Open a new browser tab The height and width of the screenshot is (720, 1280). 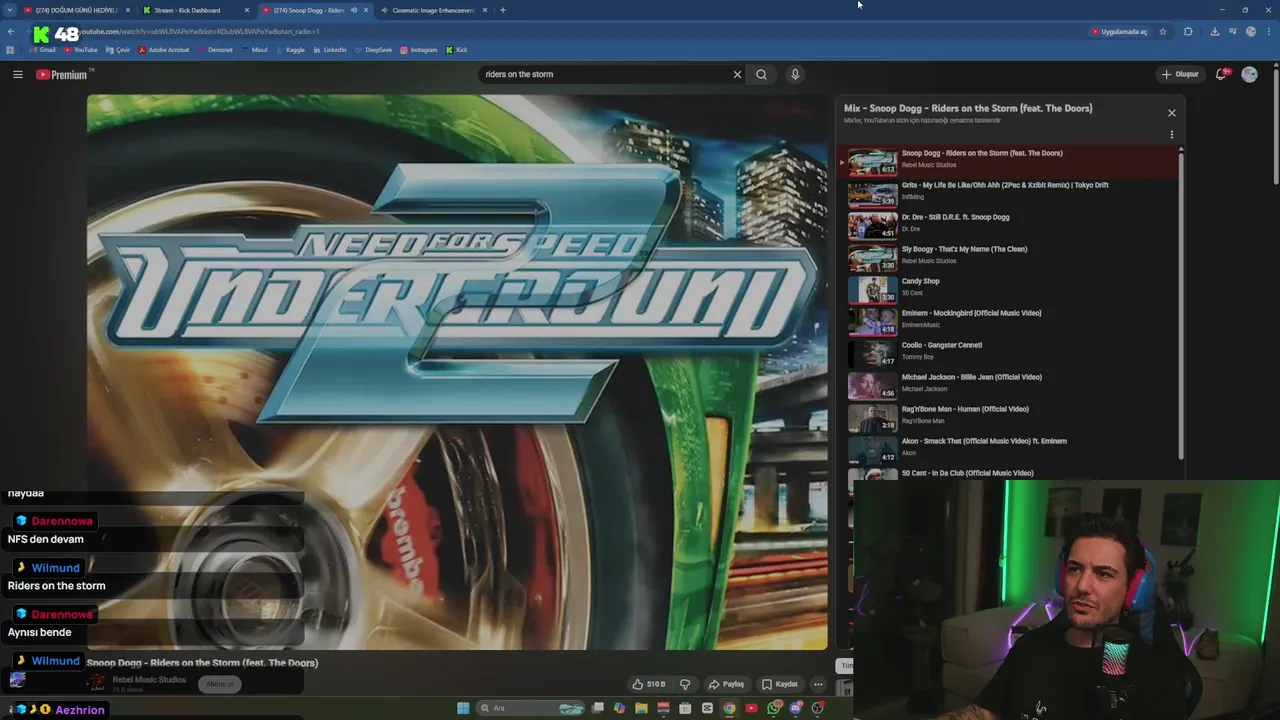[503, 10]
